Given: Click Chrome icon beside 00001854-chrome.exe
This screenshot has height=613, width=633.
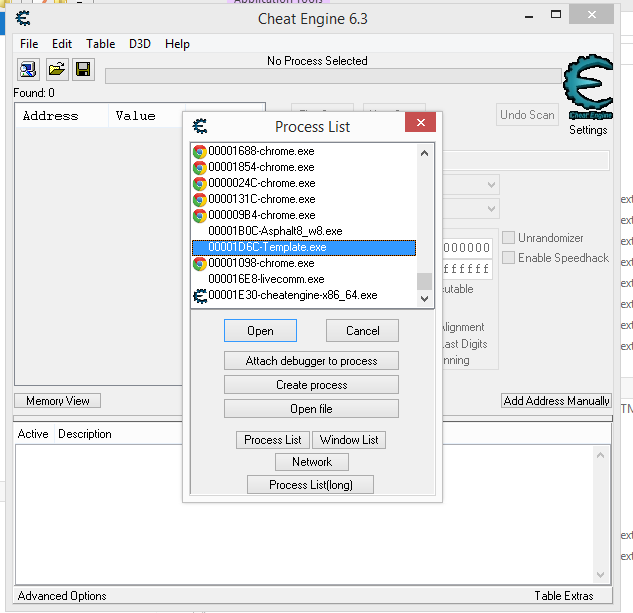Looking at the screenshot, I should tap(199, 167).
